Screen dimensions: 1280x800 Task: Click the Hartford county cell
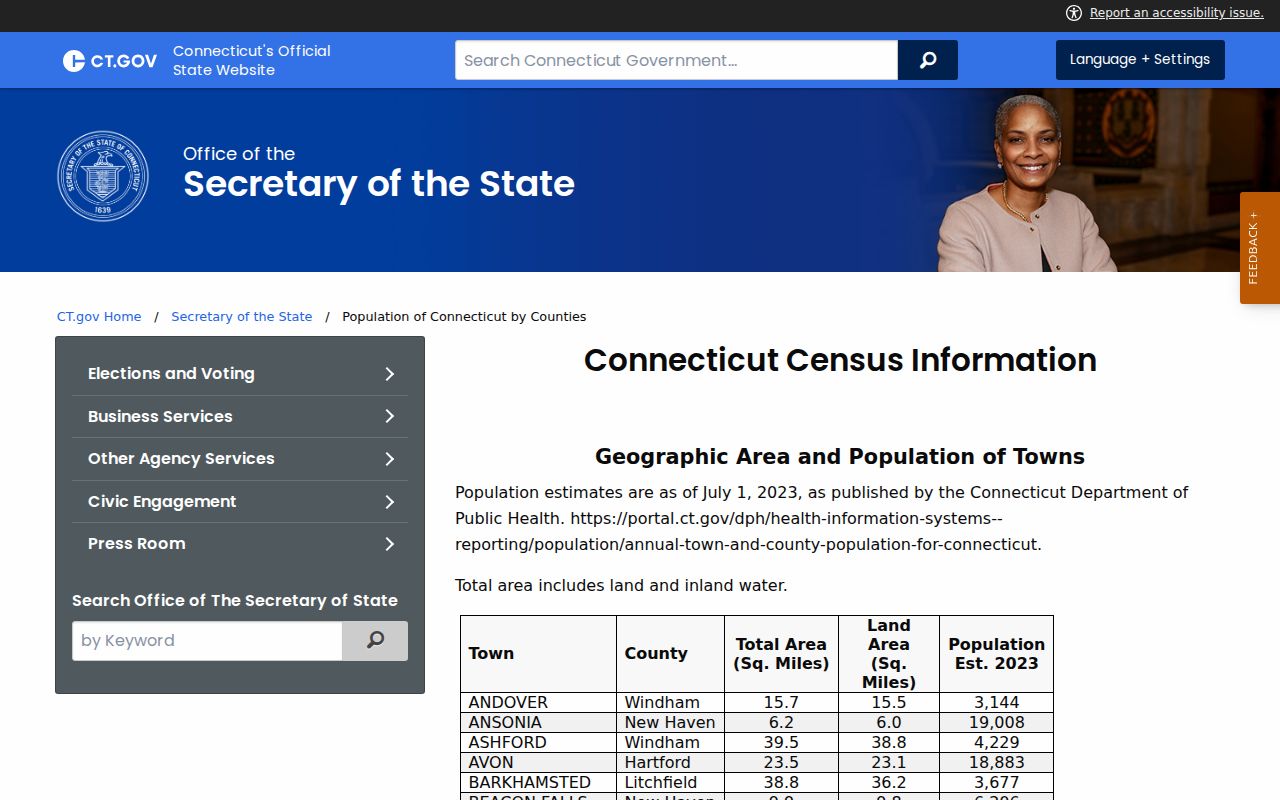(x=670, y=763)
